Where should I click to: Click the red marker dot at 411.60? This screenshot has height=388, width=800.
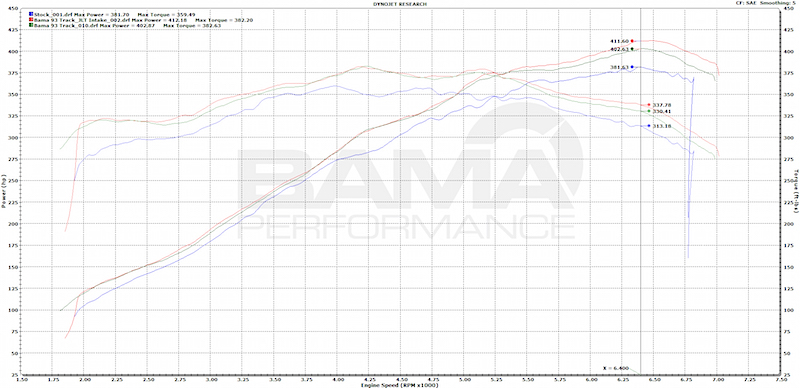[x=632, y=41]
